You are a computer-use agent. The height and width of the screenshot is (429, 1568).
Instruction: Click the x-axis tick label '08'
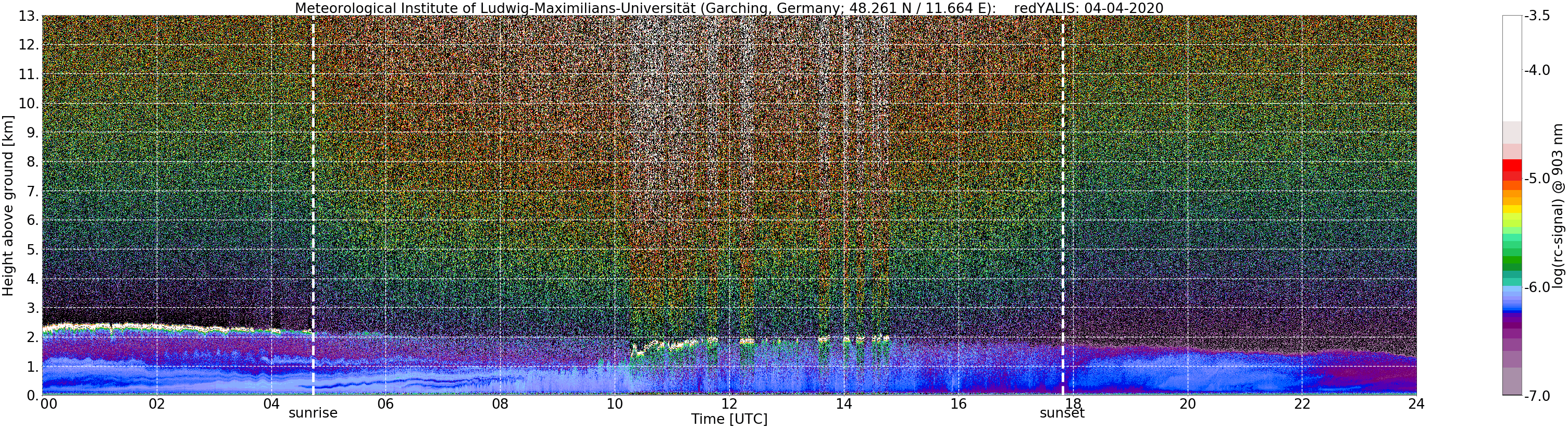[500, 404]
